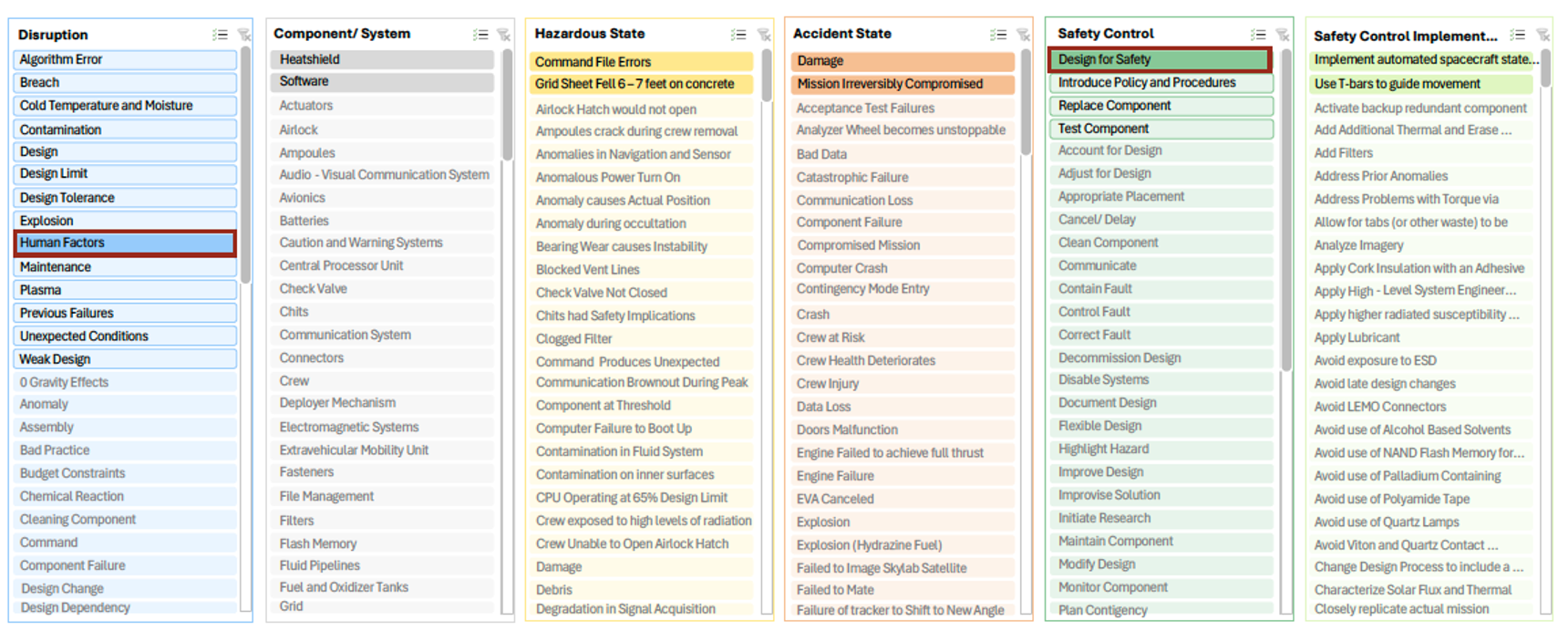The width and height of the screenshot is (1568, 631).
Task: Select Design Tolerance item
Action: tap(125, 197)
